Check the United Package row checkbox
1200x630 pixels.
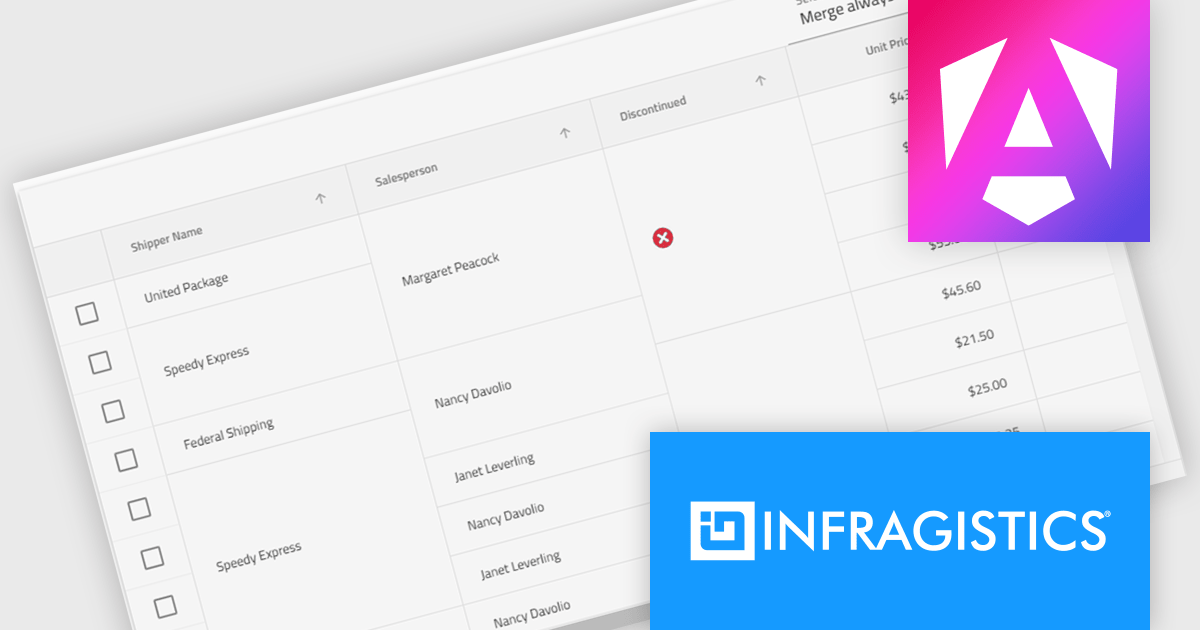(x=88, y=312)
